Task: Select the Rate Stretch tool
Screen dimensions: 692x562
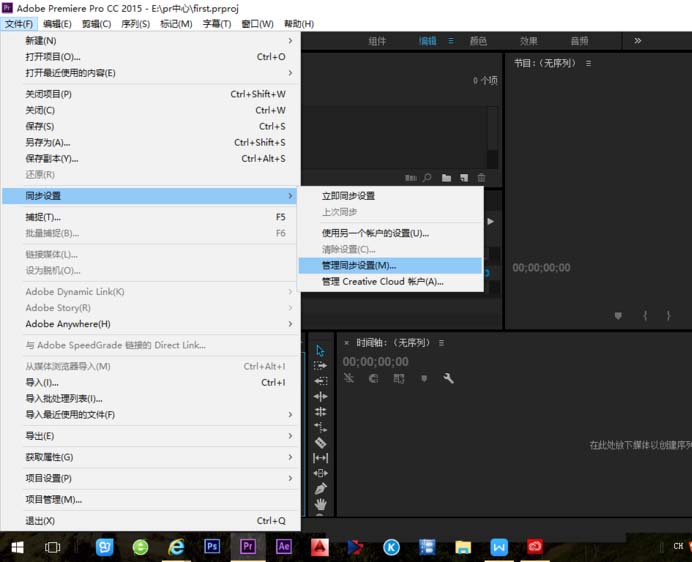Action: pyautogui.click(x=320, y=427)
